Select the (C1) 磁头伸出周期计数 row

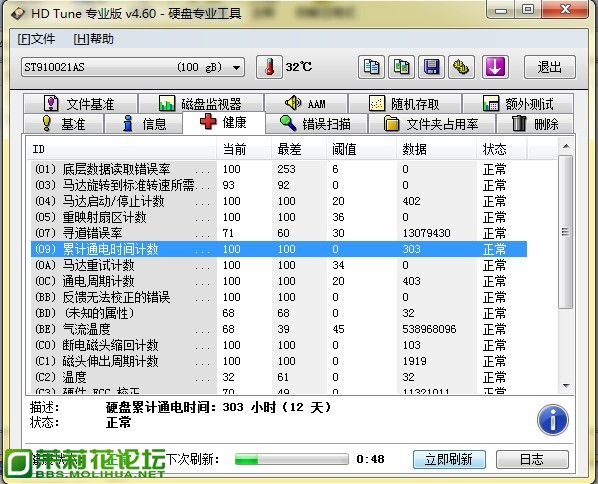click(x=278, y=361)
